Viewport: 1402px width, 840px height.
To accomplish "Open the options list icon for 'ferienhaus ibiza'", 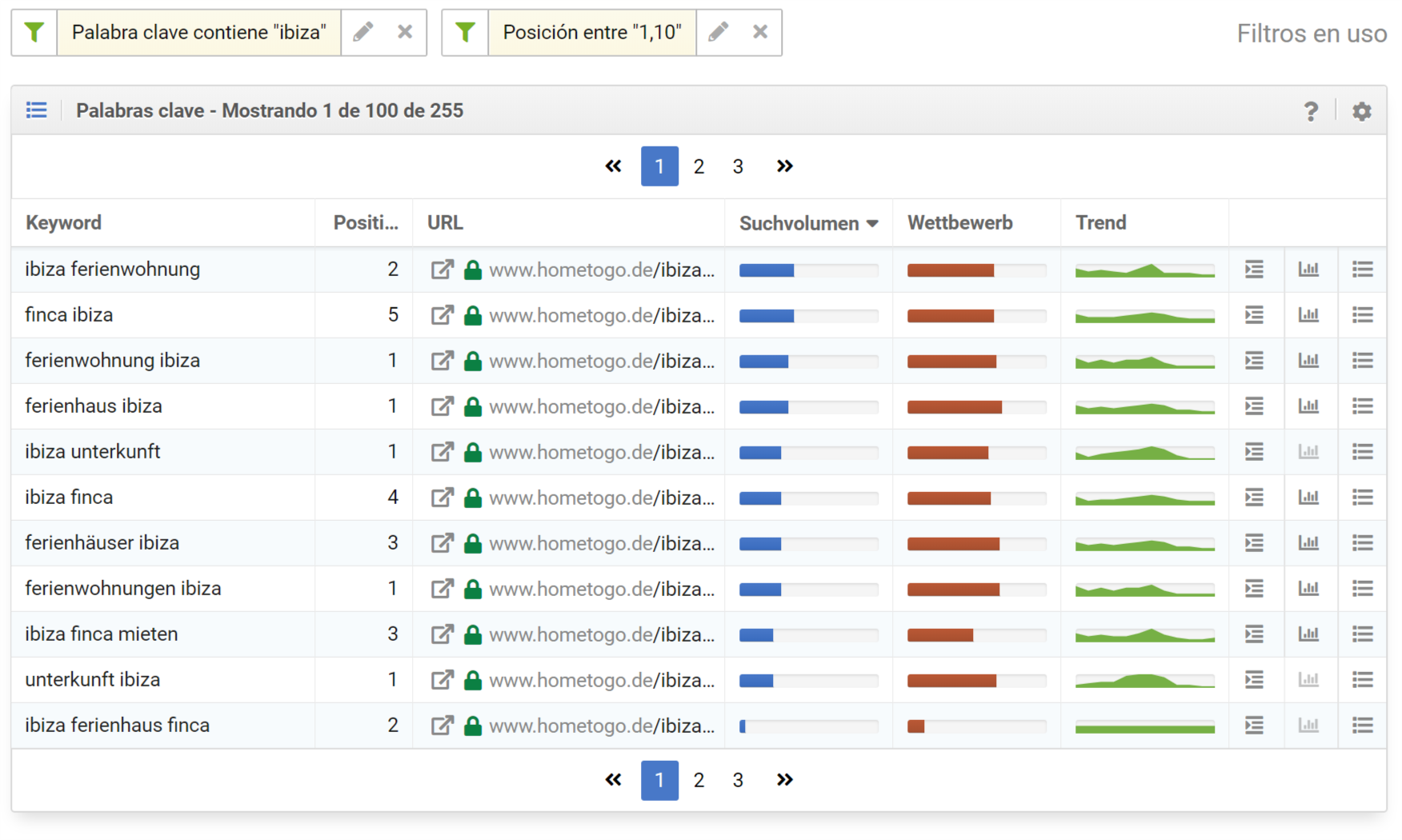I will click(x=1363, y=406).
